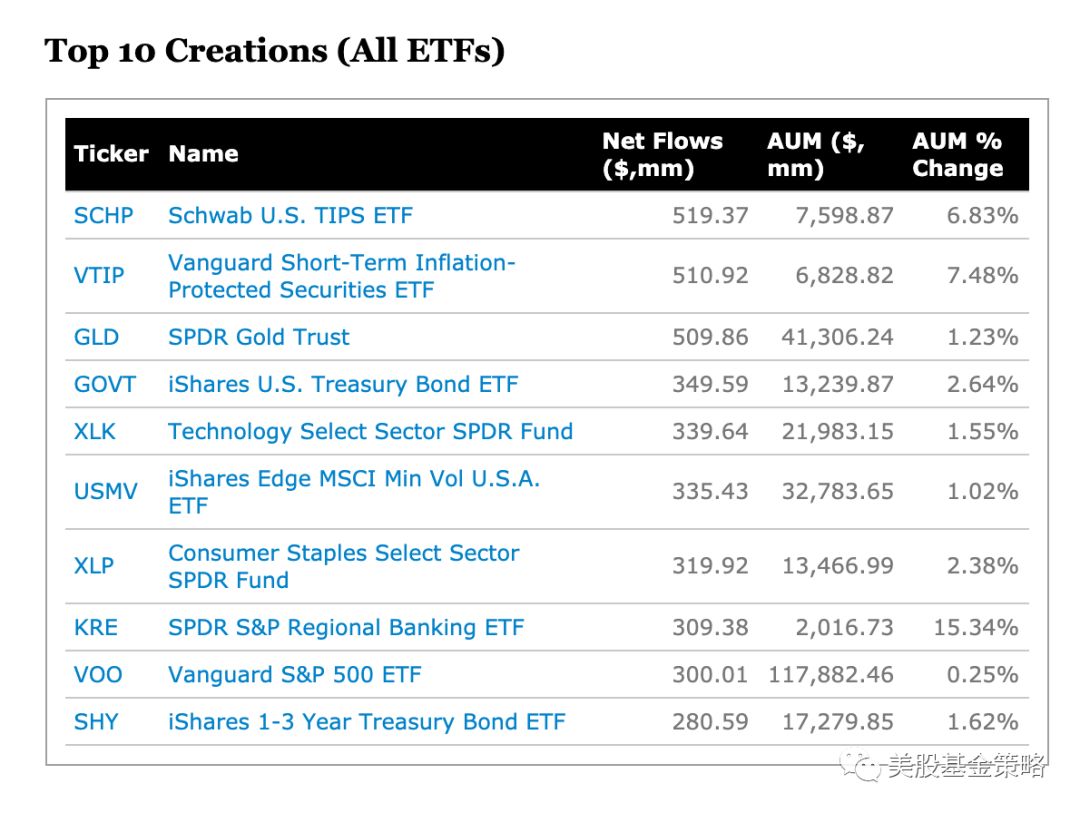
Task: Click the XLP ticker link
Action: click(x=94, y=566)
